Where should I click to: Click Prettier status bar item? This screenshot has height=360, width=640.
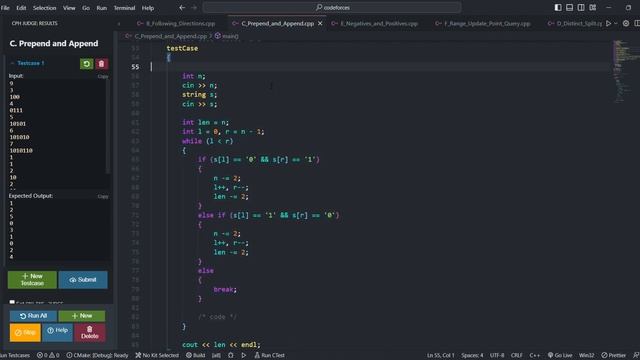click(613, 355)
